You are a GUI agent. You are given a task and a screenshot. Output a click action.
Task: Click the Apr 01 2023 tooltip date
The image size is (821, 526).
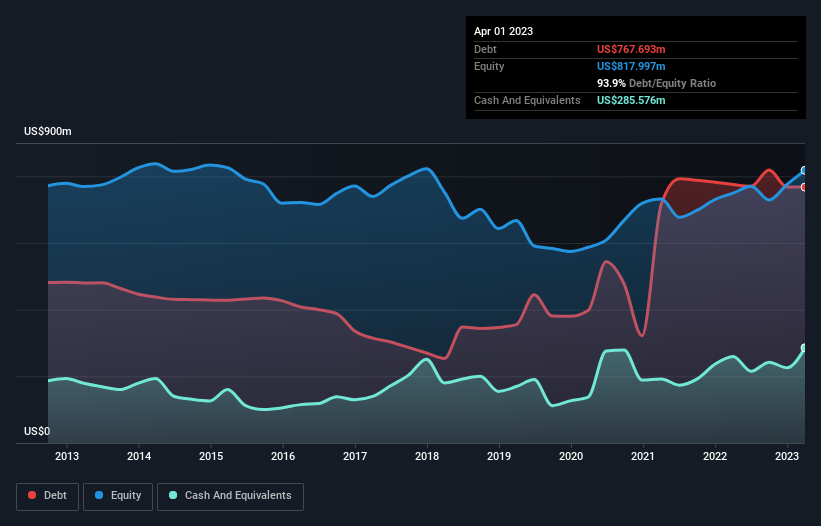(503, 31)
